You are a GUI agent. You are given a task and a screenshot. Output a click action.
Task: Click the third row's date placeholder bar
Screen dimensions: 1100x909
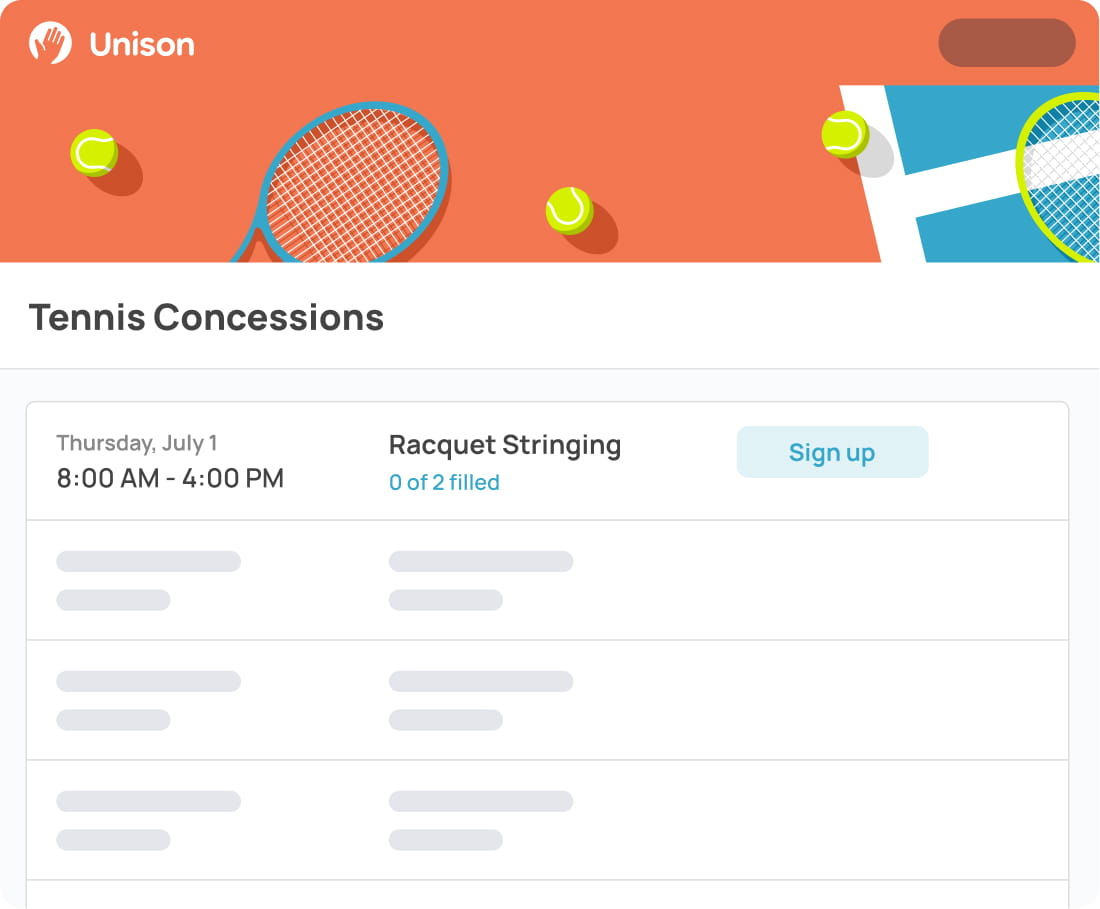click(x=148, y=681)
